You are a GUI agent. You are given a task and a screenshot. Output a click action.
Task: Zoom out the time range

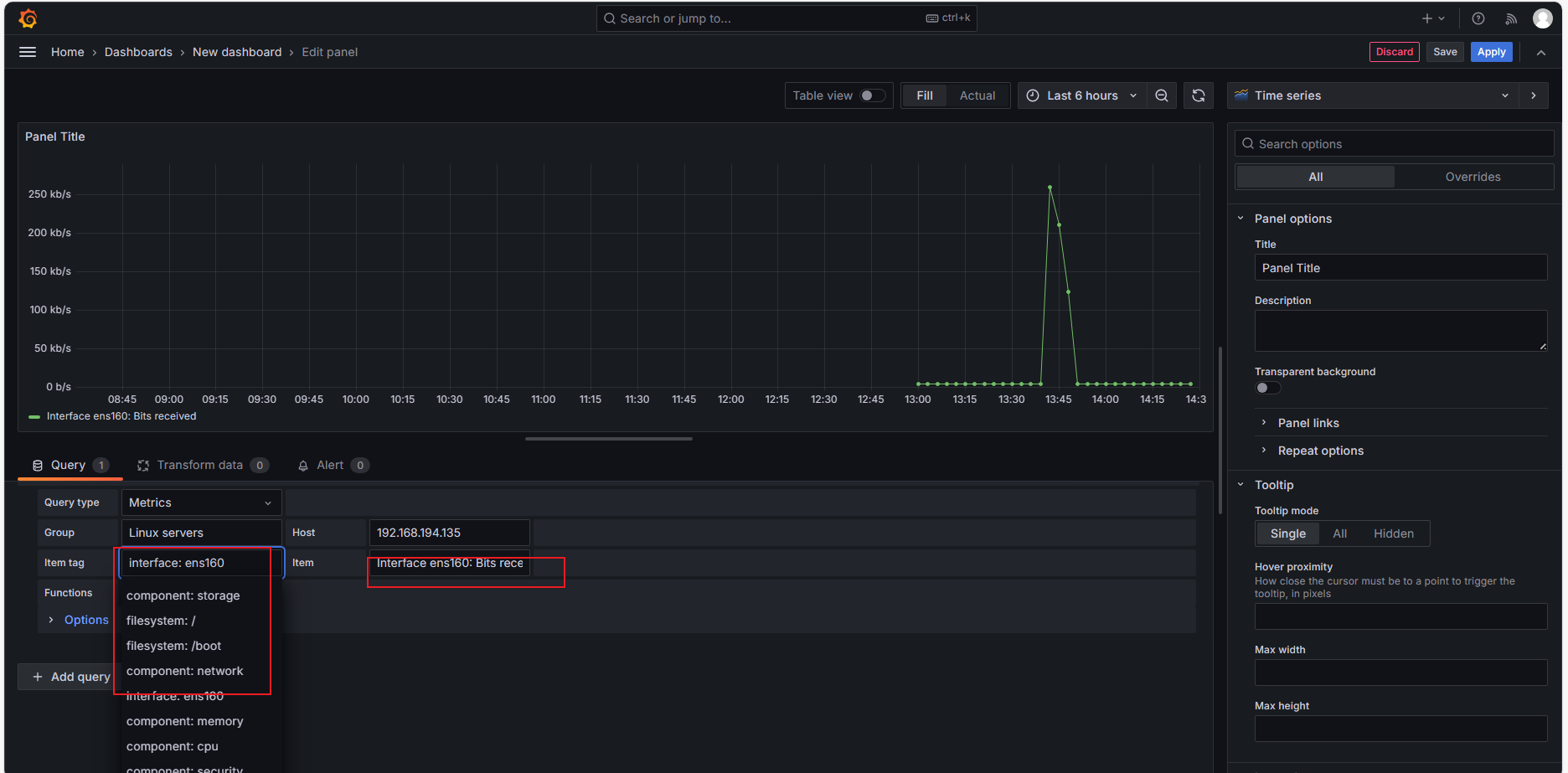pyautogui.click(x=1162, y=95)
